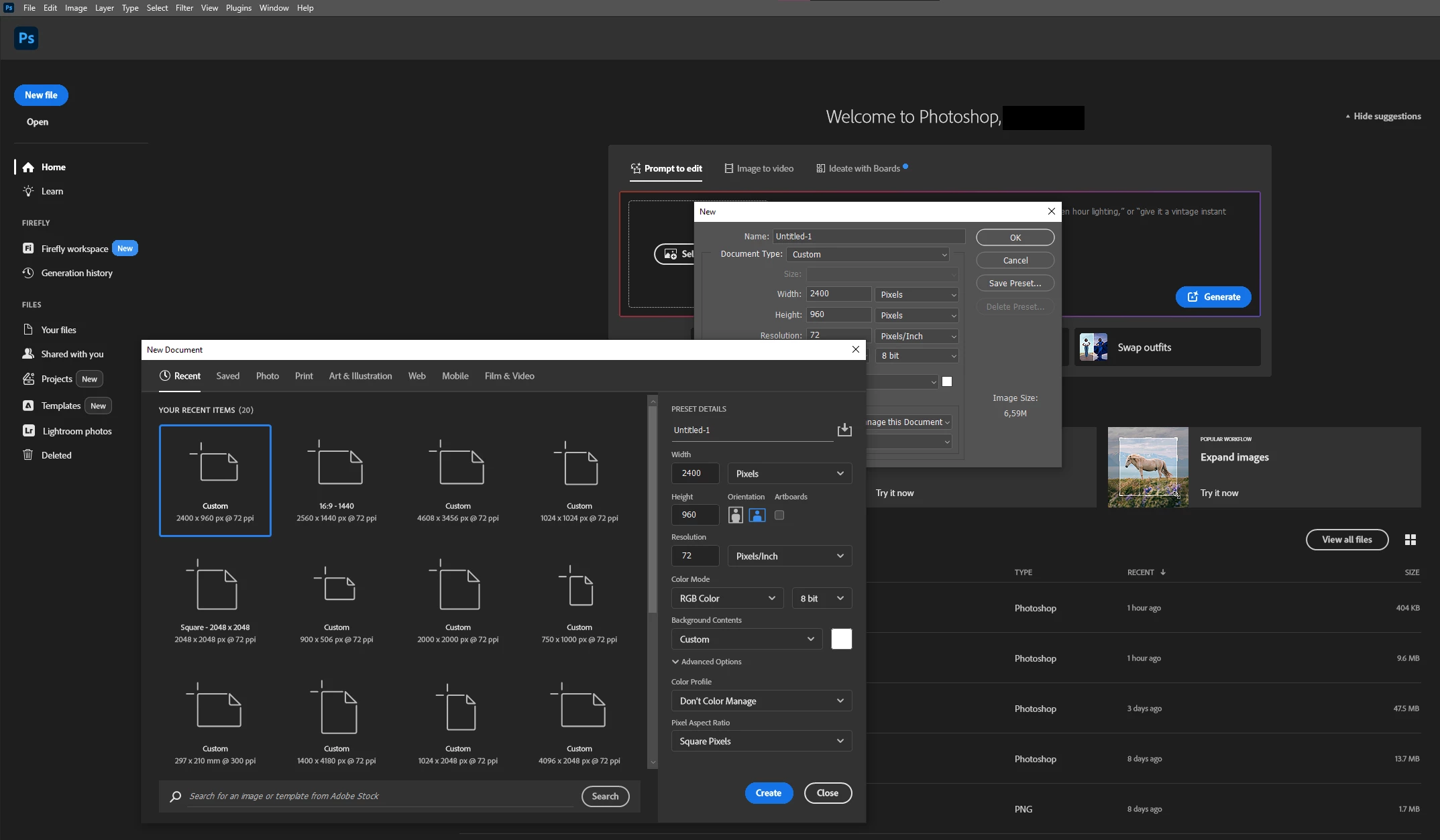Switch to Image to video tab
Image resolution: width=1440 pixels, height=840 pixels.
point(759,168)
